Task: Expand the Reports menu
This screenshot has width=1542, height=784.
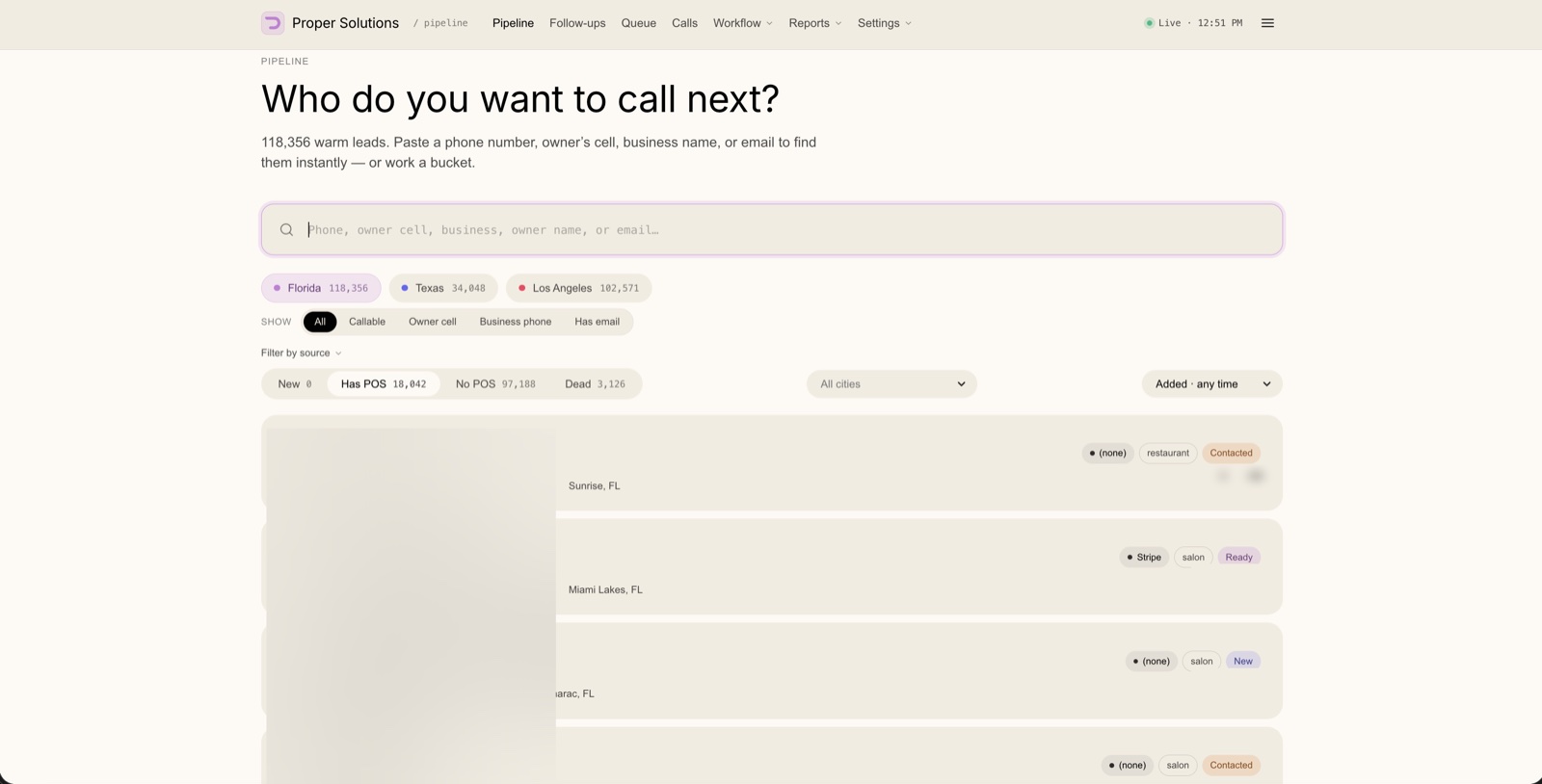Action: pos(815,23)
